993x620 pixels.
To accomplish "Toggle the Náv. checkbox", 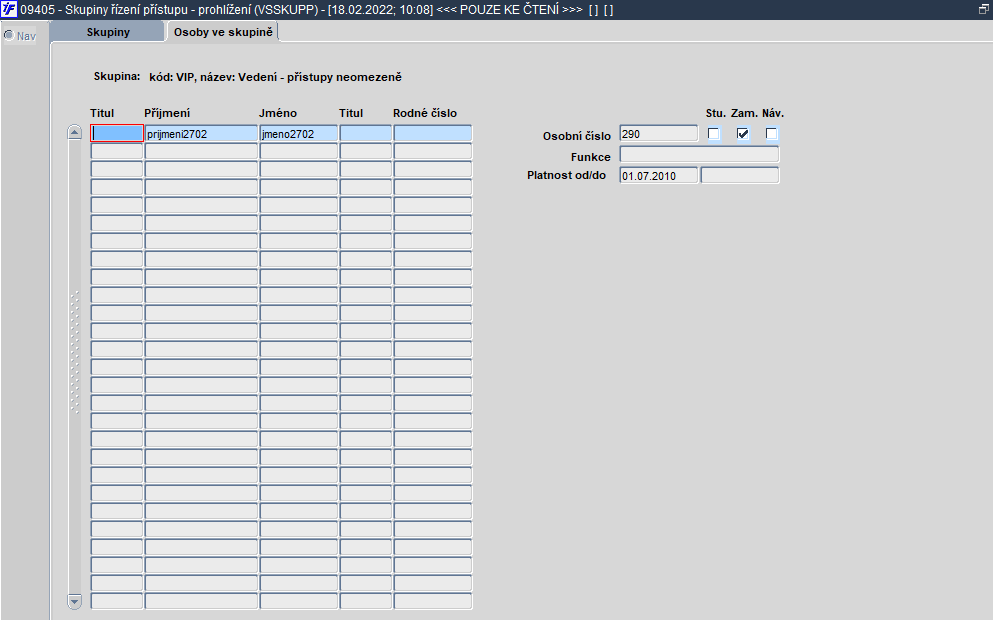I will click(771, 134).
